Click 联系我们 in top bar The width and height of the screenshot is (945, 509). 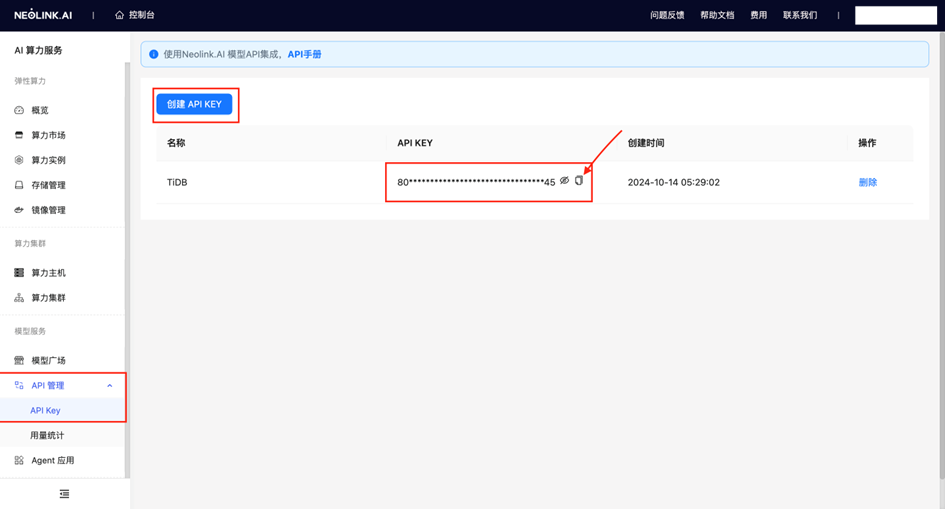[800, 15]
